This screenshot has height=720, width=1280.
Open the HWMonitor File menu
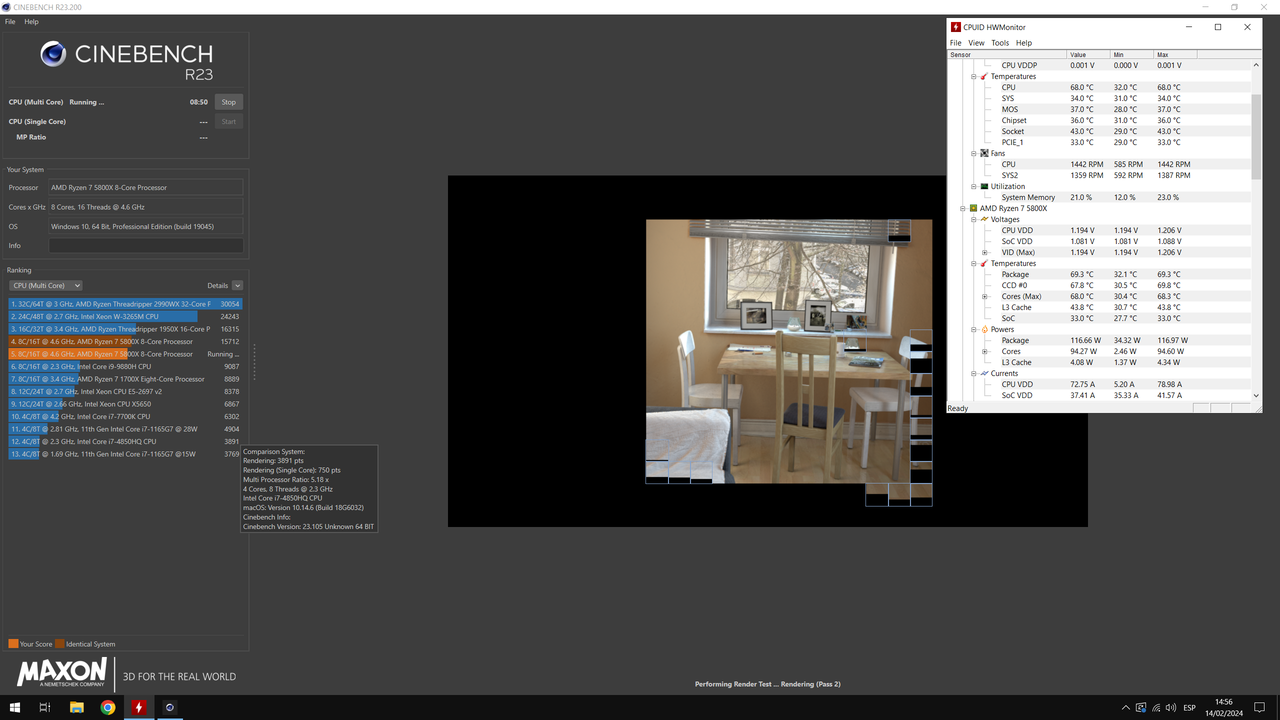(955, 43)
